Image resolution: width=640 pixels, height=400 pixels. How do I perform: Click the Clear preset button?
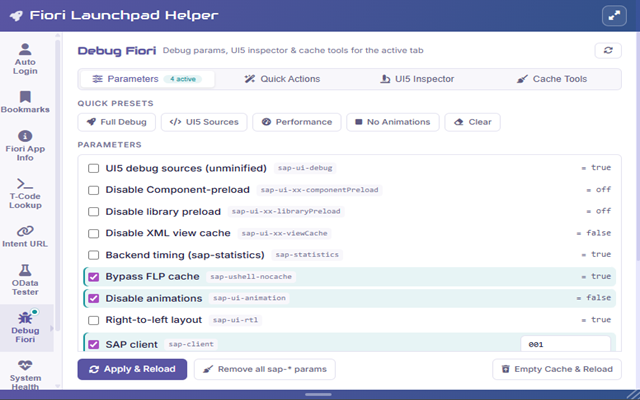[472, 122]
